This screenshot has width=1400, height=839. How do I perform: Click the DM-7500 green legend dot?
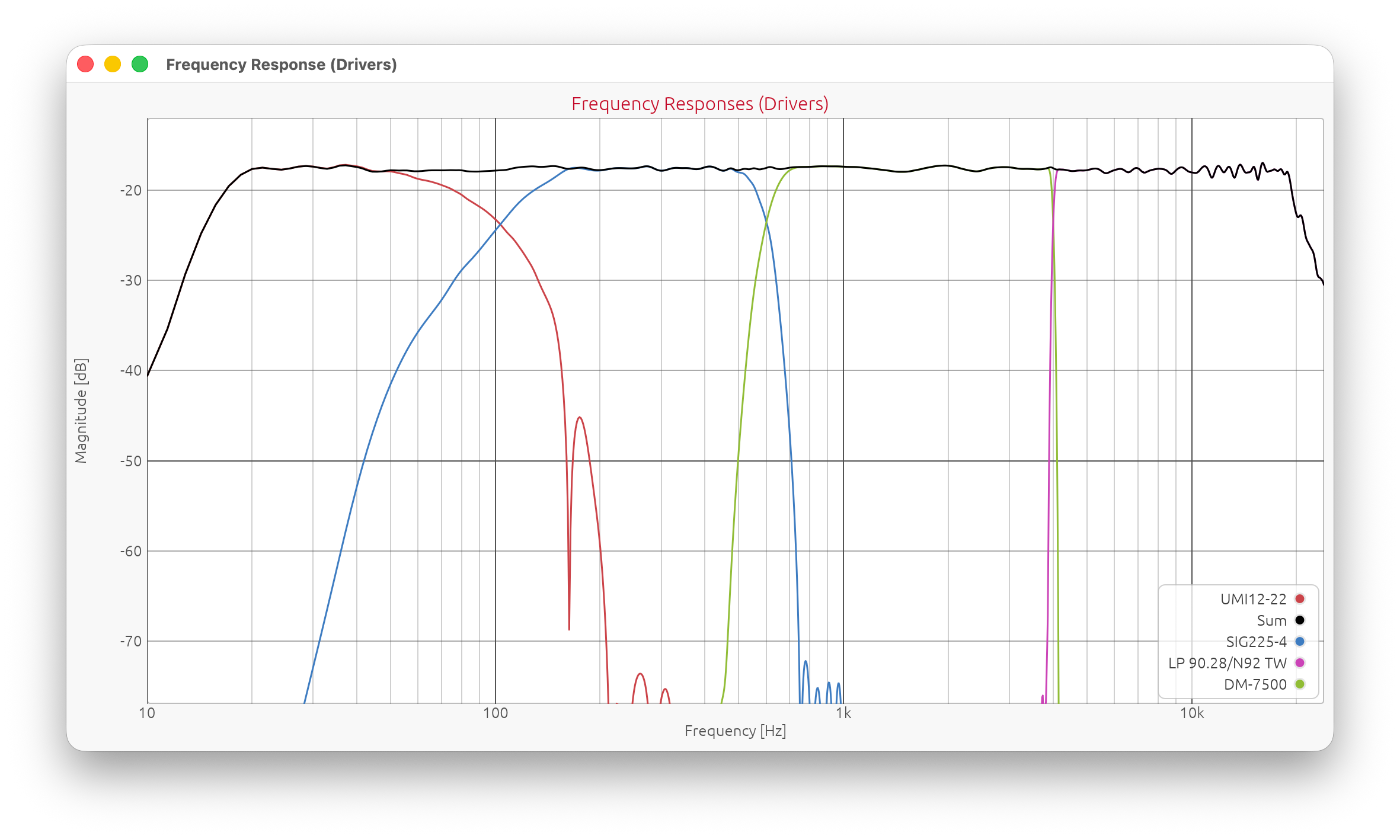[1300, 685]
